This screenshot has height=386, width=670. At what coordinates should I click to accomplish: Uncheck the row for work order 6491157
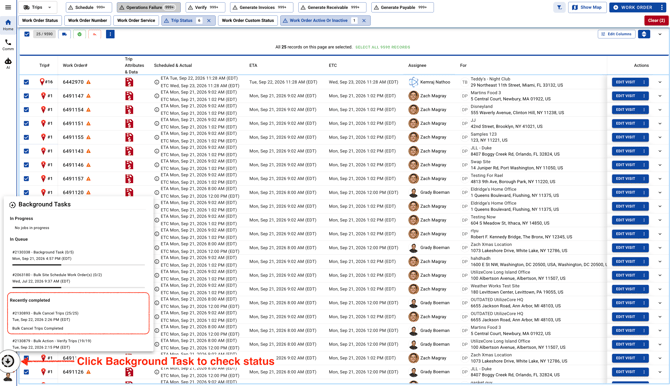click(x=26, y=179)
